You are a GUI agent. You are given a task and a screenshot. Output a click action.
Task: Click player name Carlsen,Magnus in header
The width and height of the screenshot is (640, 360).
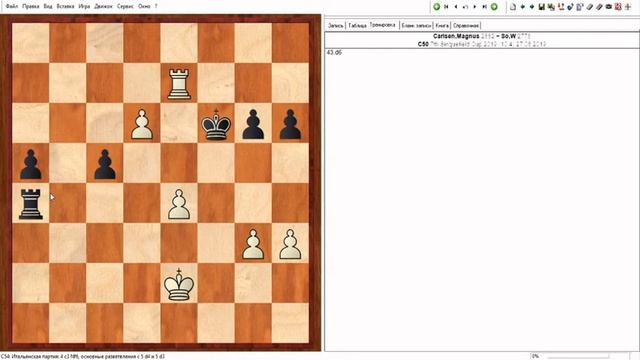point(456,36)
